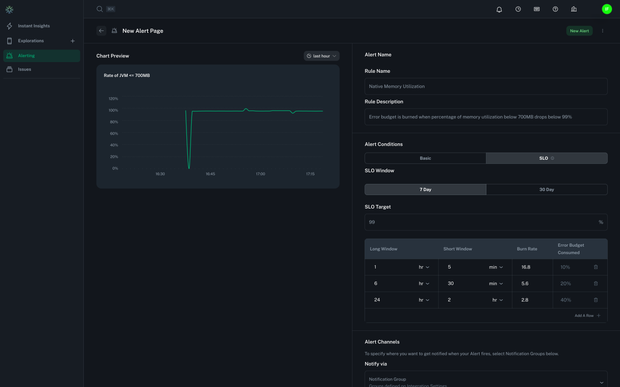The height and width of the screenshot is (387, 620).
Task: Click the Rule Description input field
Action: [x=486, y=117]
